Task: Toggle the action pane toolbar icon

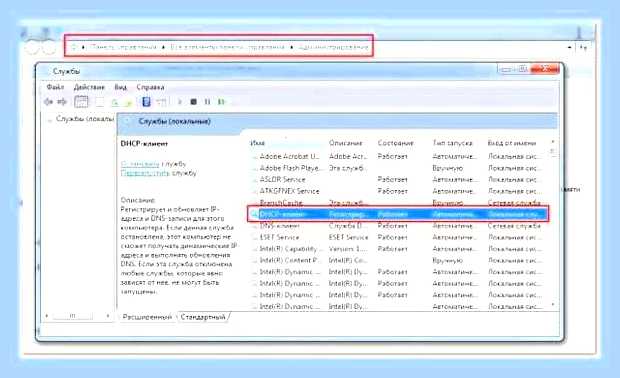Action: pos(161,102)
